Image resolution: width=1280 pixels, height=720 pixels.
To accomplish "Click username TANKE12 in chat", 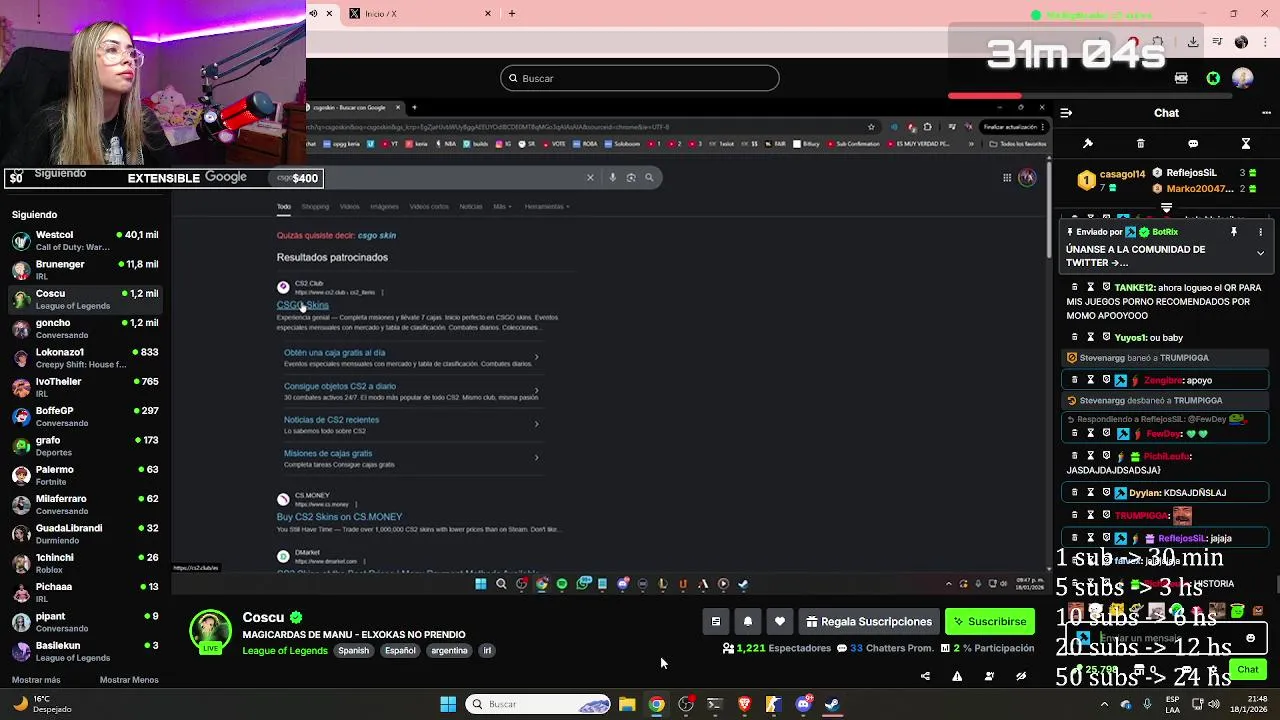I will coord(1135,288).
